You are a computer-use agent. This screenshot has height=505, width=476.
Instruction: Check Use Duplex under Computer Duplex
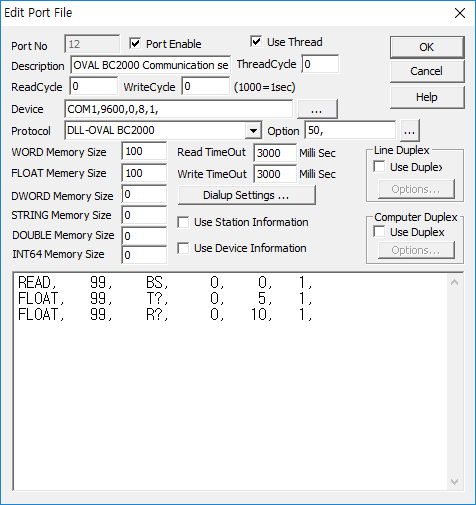click(x=379, y=232)
